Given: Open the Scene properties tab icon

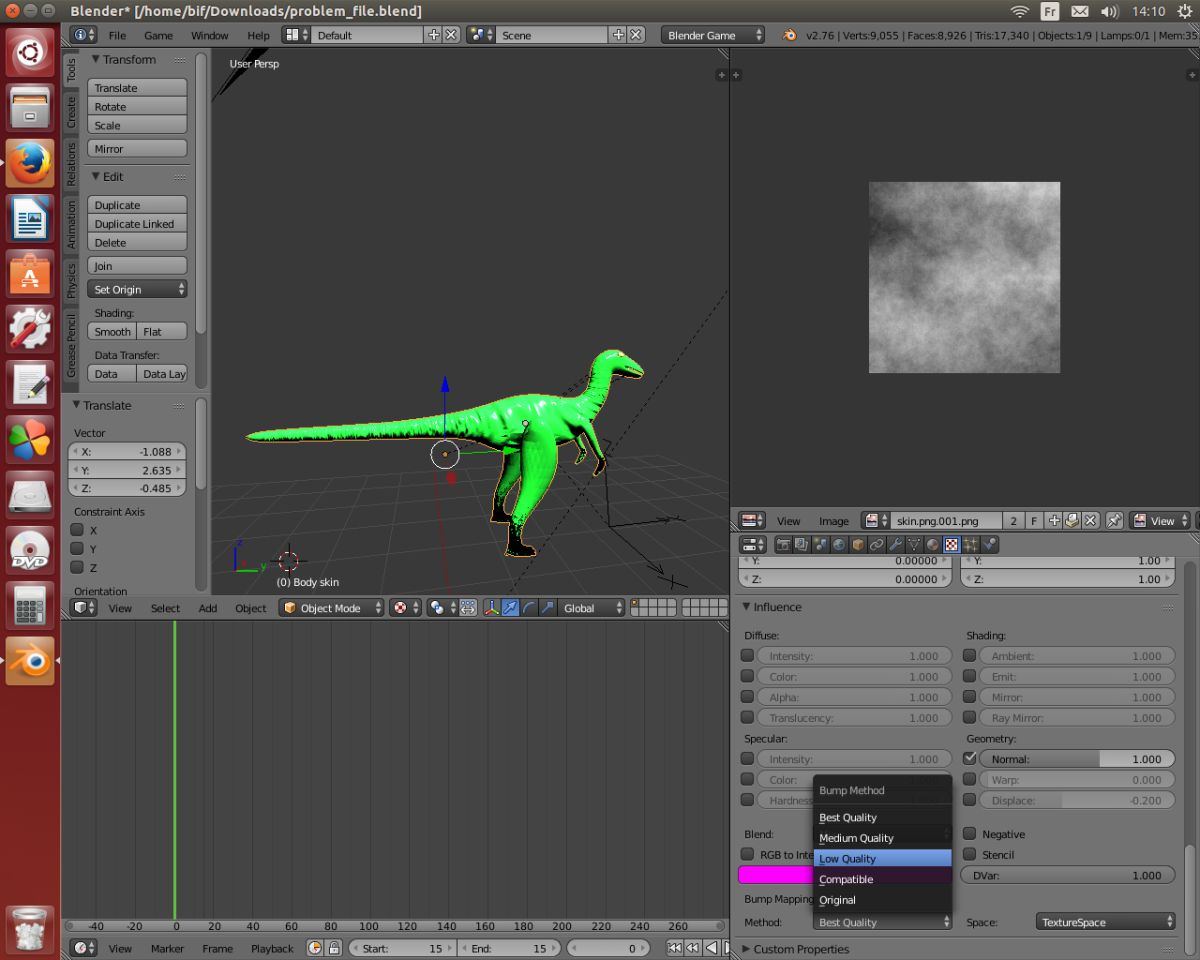Looking at the screenshot, I should pos(820,545).
